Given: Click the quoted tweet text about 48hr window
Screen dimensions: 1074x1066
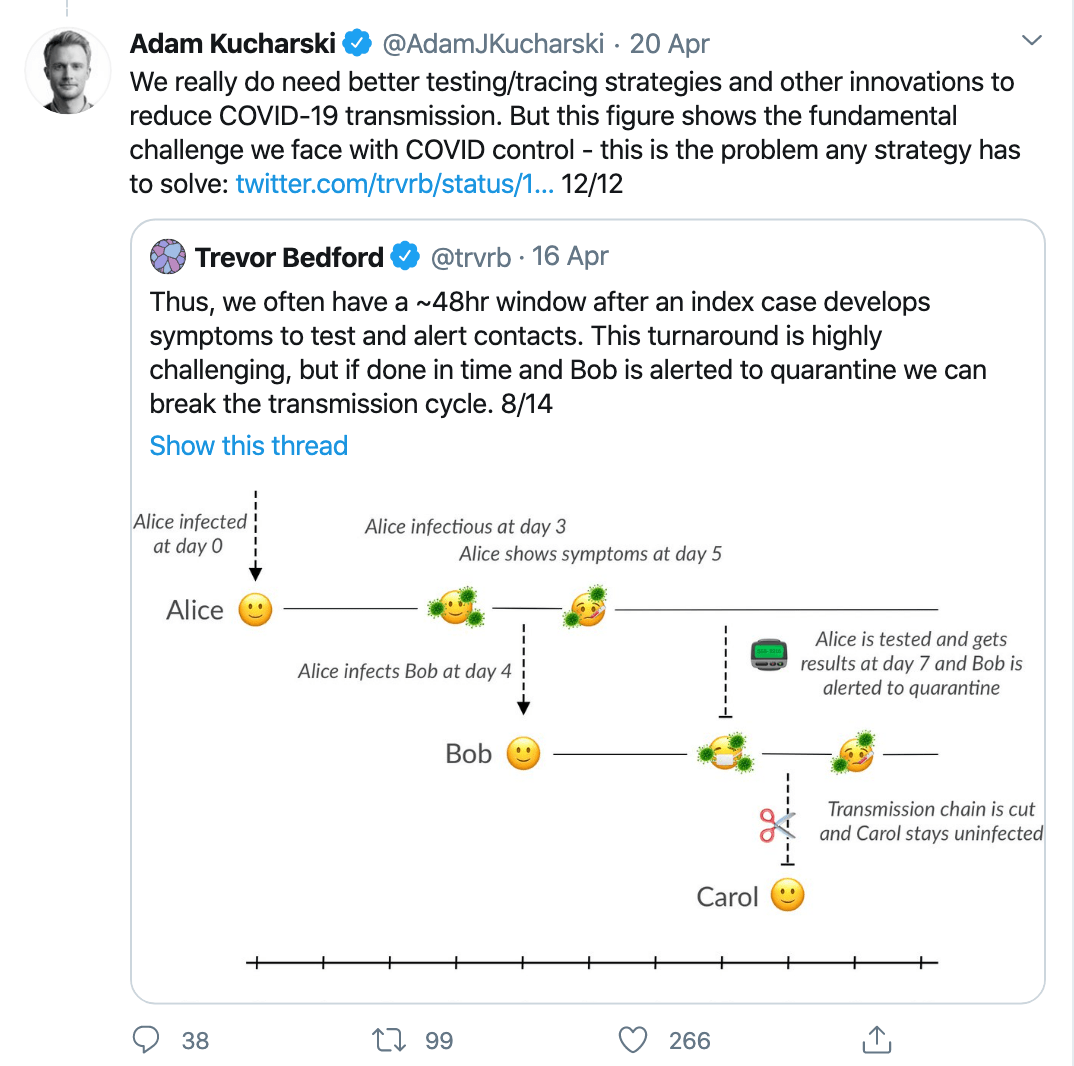Looking at the screenshot, I should (567, 353).
